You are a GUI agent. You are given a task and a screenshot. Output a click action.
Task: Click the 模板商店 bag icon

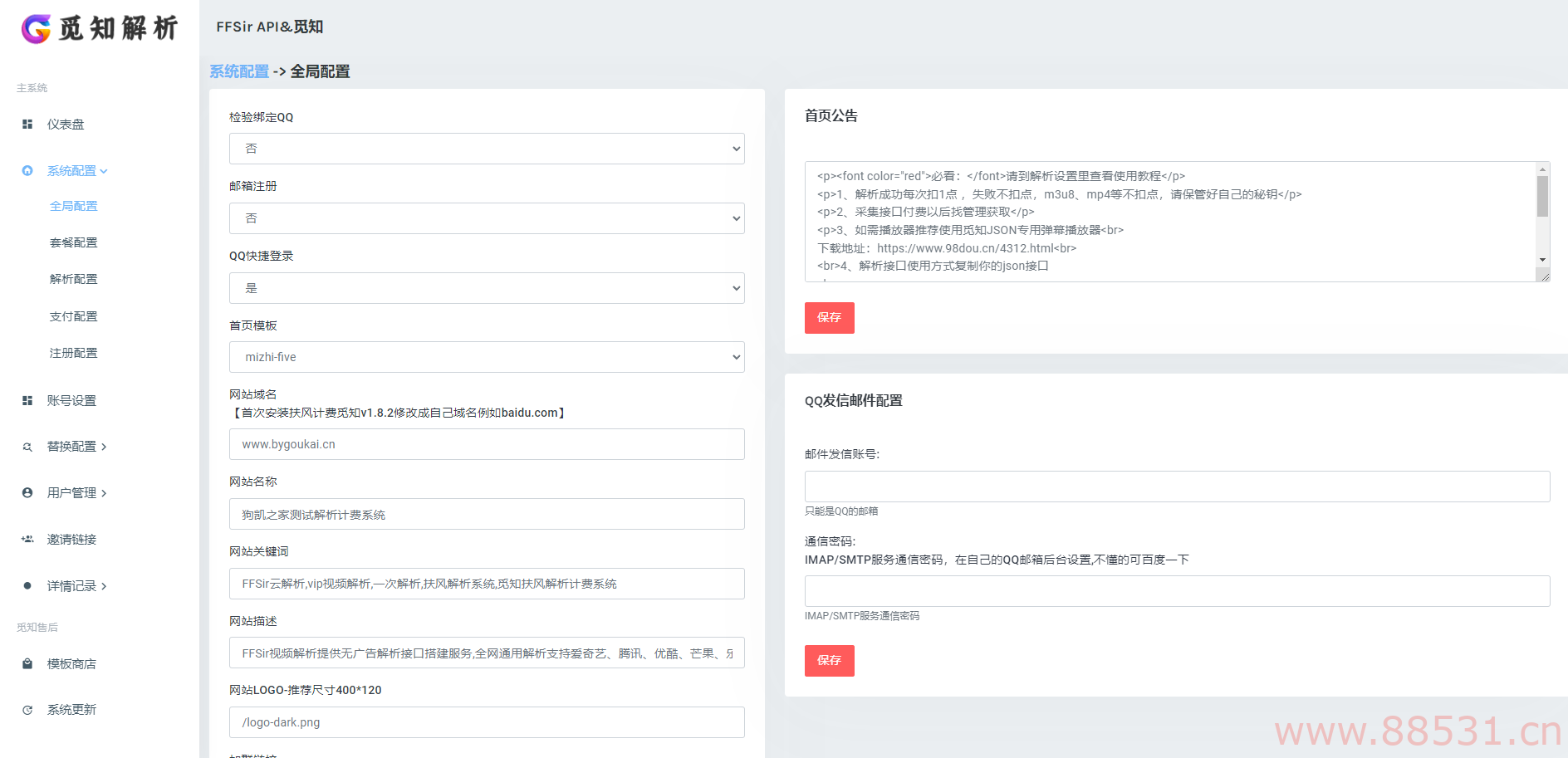click(x=27, y=664)
